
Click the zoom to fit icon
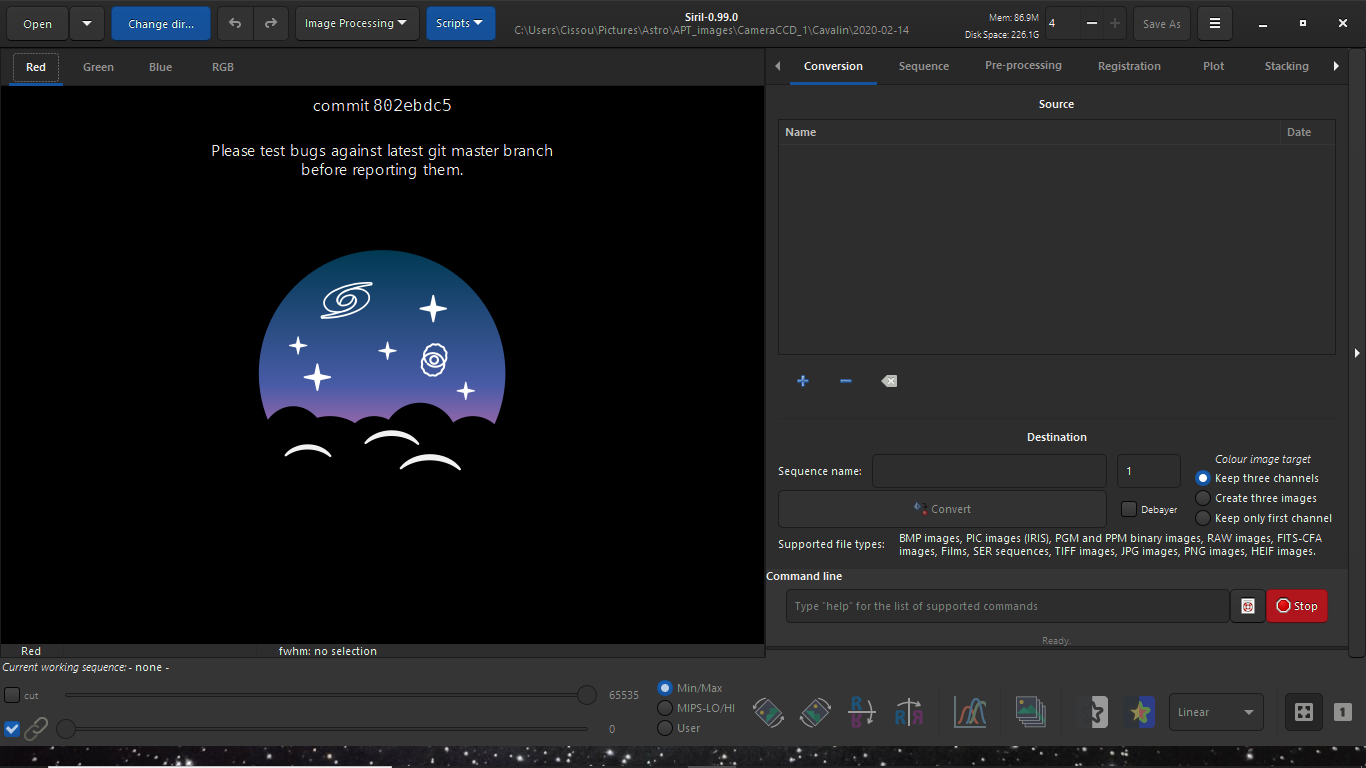[x=1303, y=712]
